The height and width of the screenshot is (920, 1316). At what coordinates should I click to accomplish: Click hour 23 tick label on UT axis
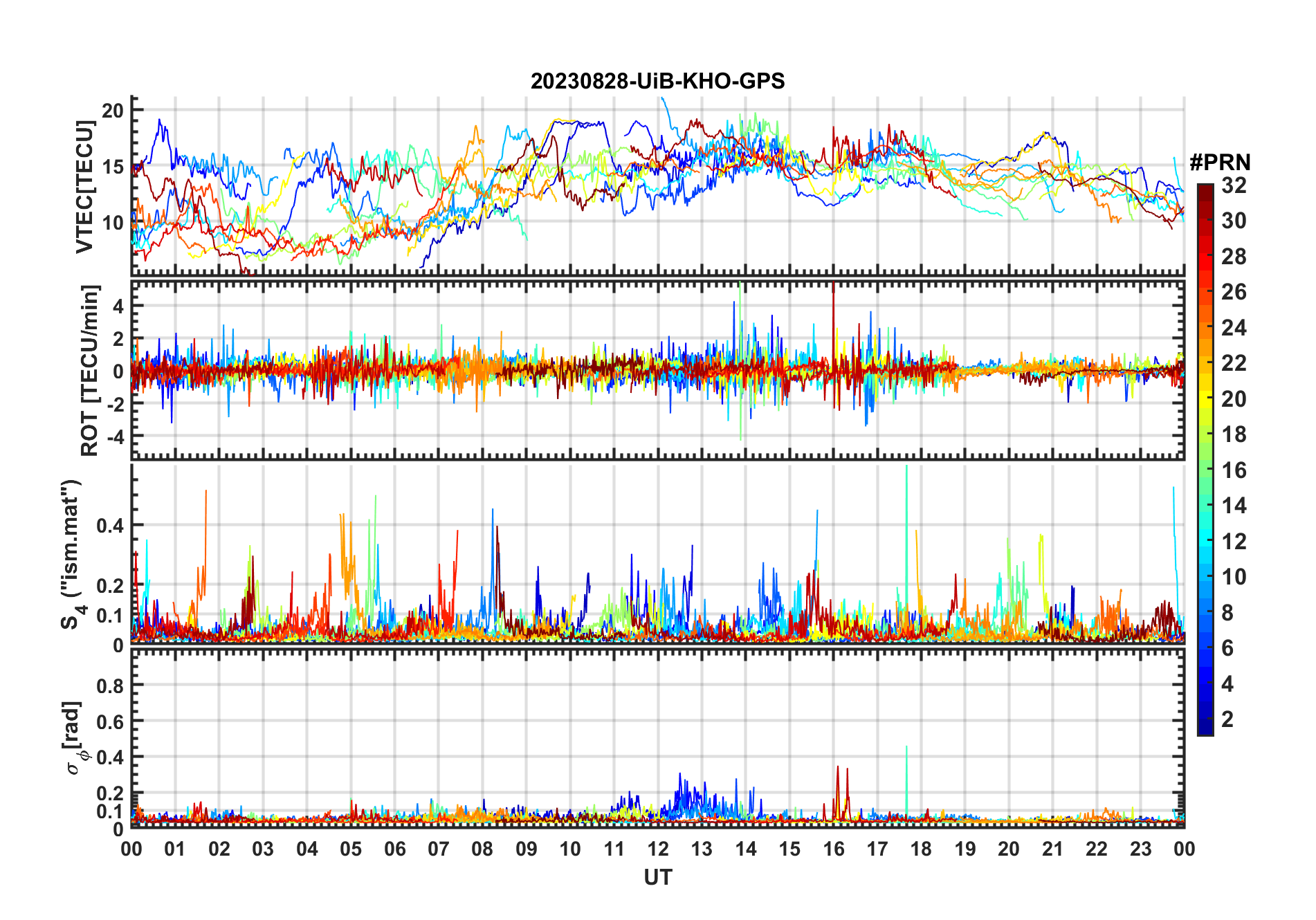pyautogui.click(x=1140, y=849)
